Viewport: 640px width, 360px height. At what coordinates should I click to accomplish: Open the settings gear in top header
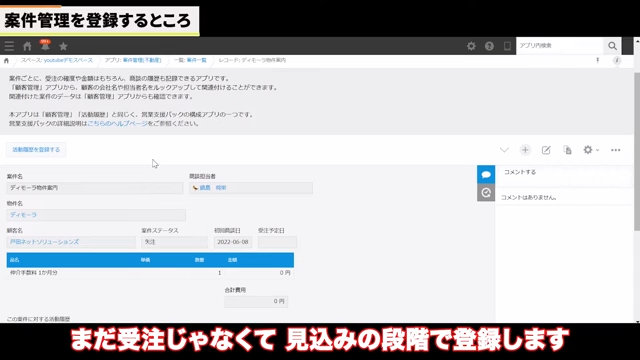pyautogui.click(x=471, y=46)
